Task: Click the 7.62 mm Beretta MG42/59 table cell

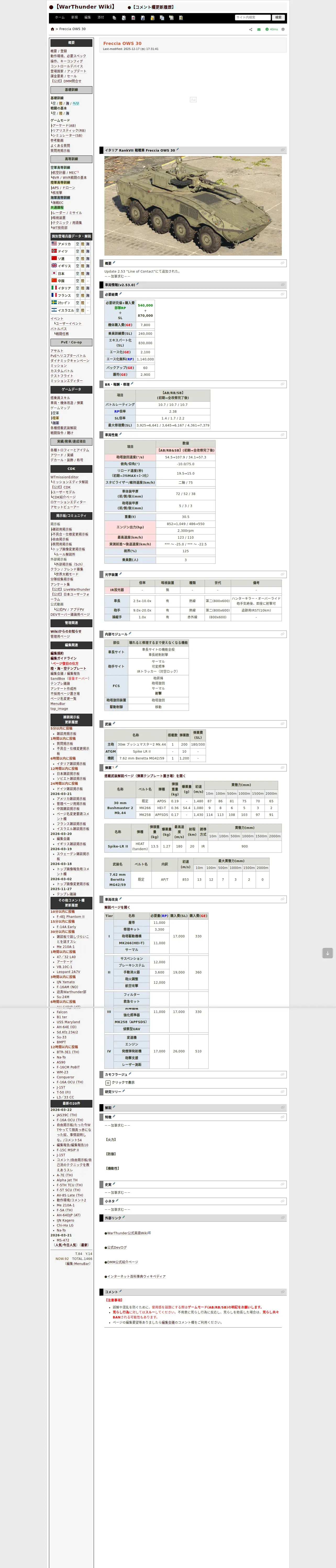Action: coord(118,880)
